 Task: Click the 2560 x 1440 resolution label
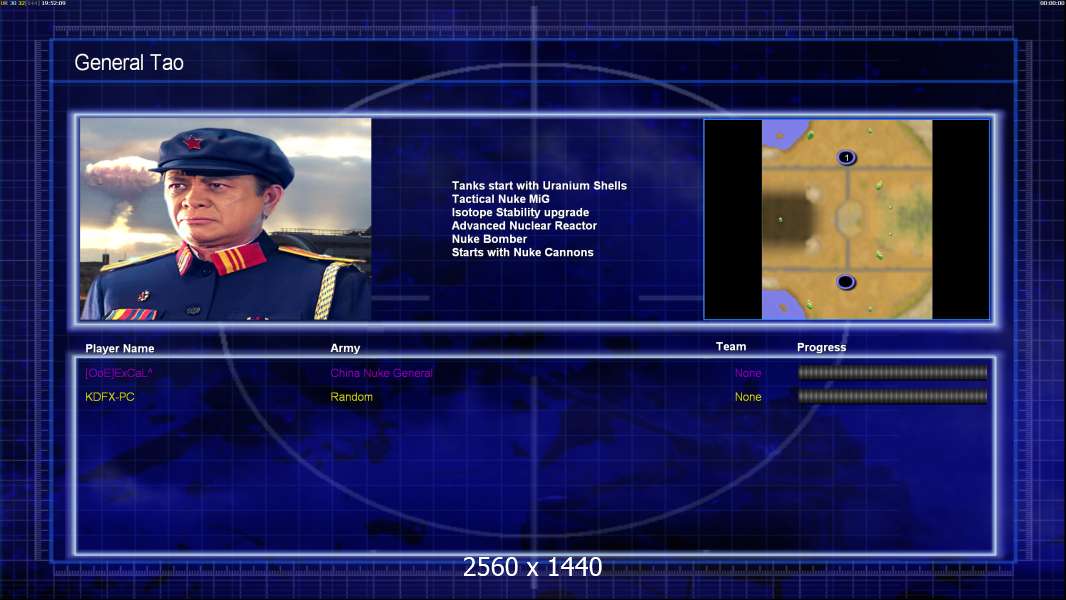pos(532,567)
